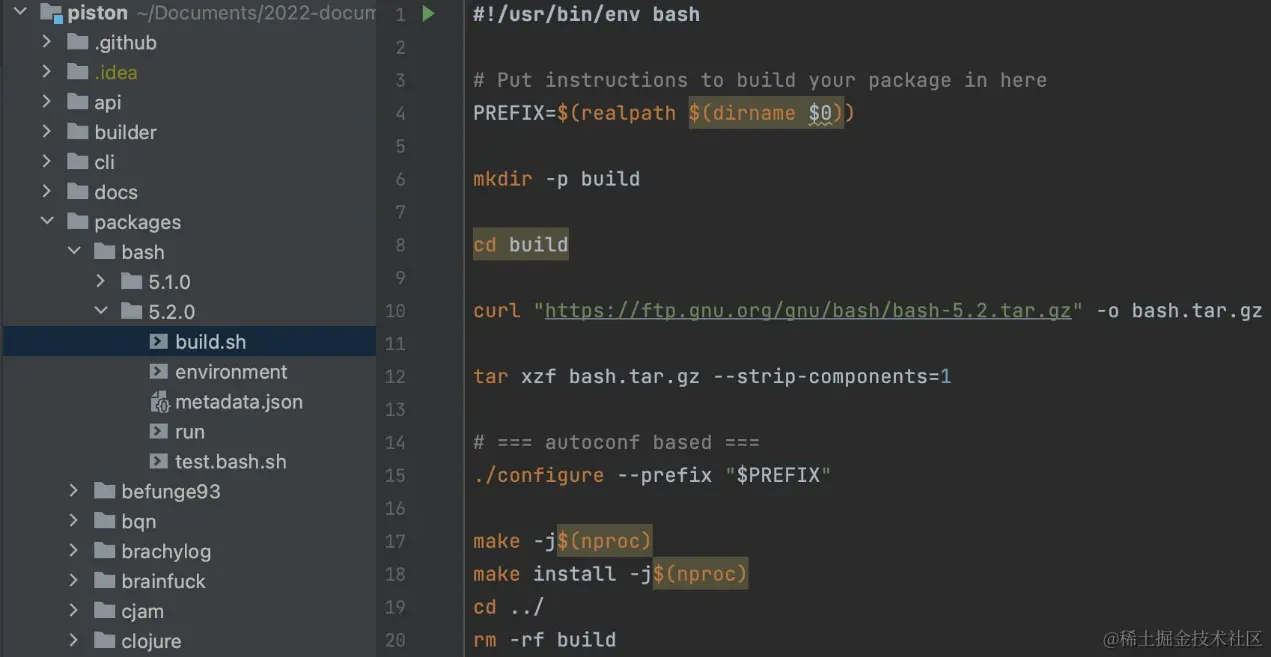Expand the brainfuck folder
Screen dimensions: 1271x657
tap(73, 581)
